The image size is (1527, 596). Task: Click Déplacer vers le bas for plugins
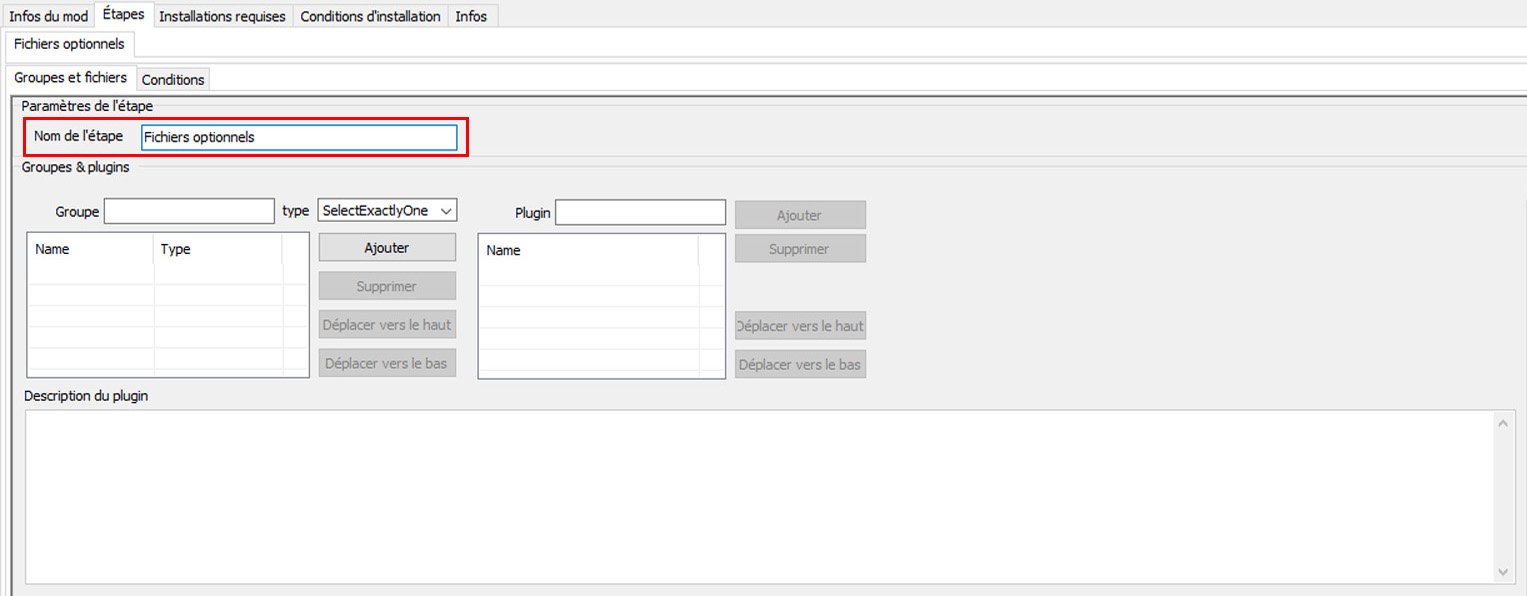point(800,365)
